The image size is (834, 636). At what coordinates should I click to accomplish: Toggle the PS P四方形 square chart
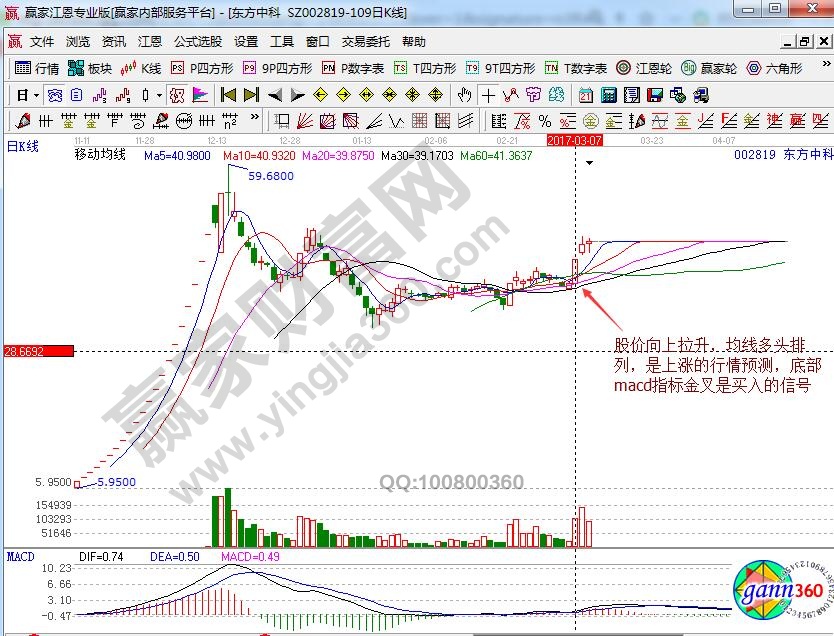(x=202, y=68)
